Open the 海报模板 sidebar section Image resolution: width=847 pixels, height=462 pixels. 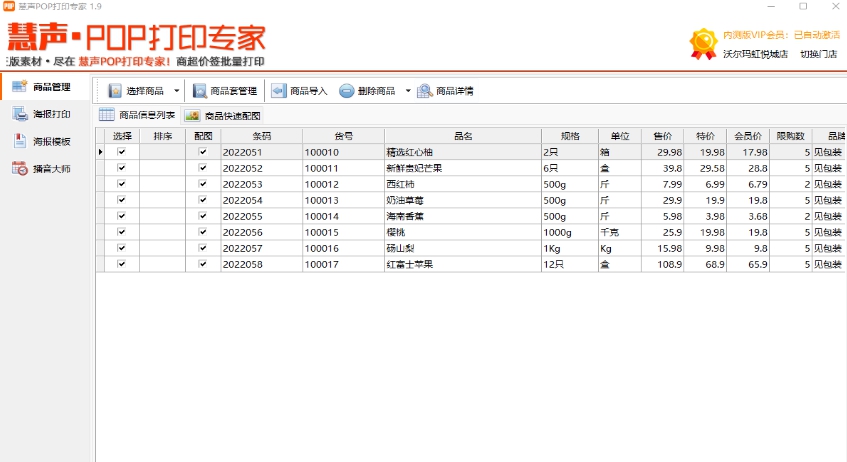(44, 142)
